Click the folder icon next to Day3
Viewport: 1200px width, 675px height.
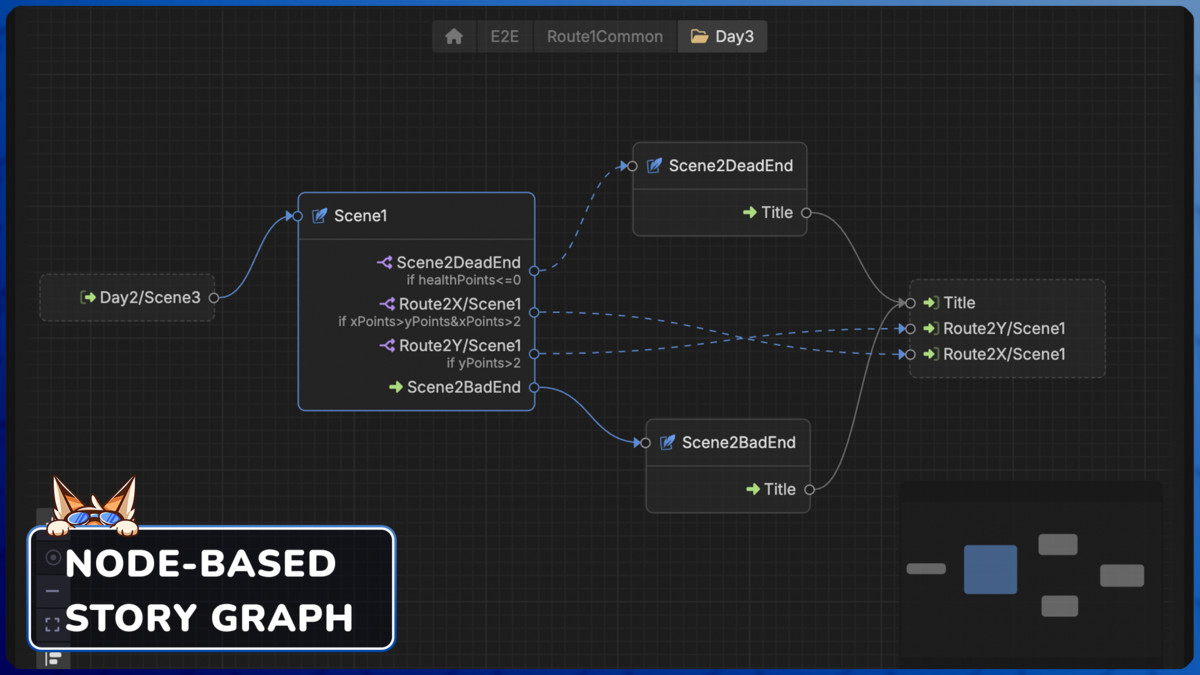[695, 36]
